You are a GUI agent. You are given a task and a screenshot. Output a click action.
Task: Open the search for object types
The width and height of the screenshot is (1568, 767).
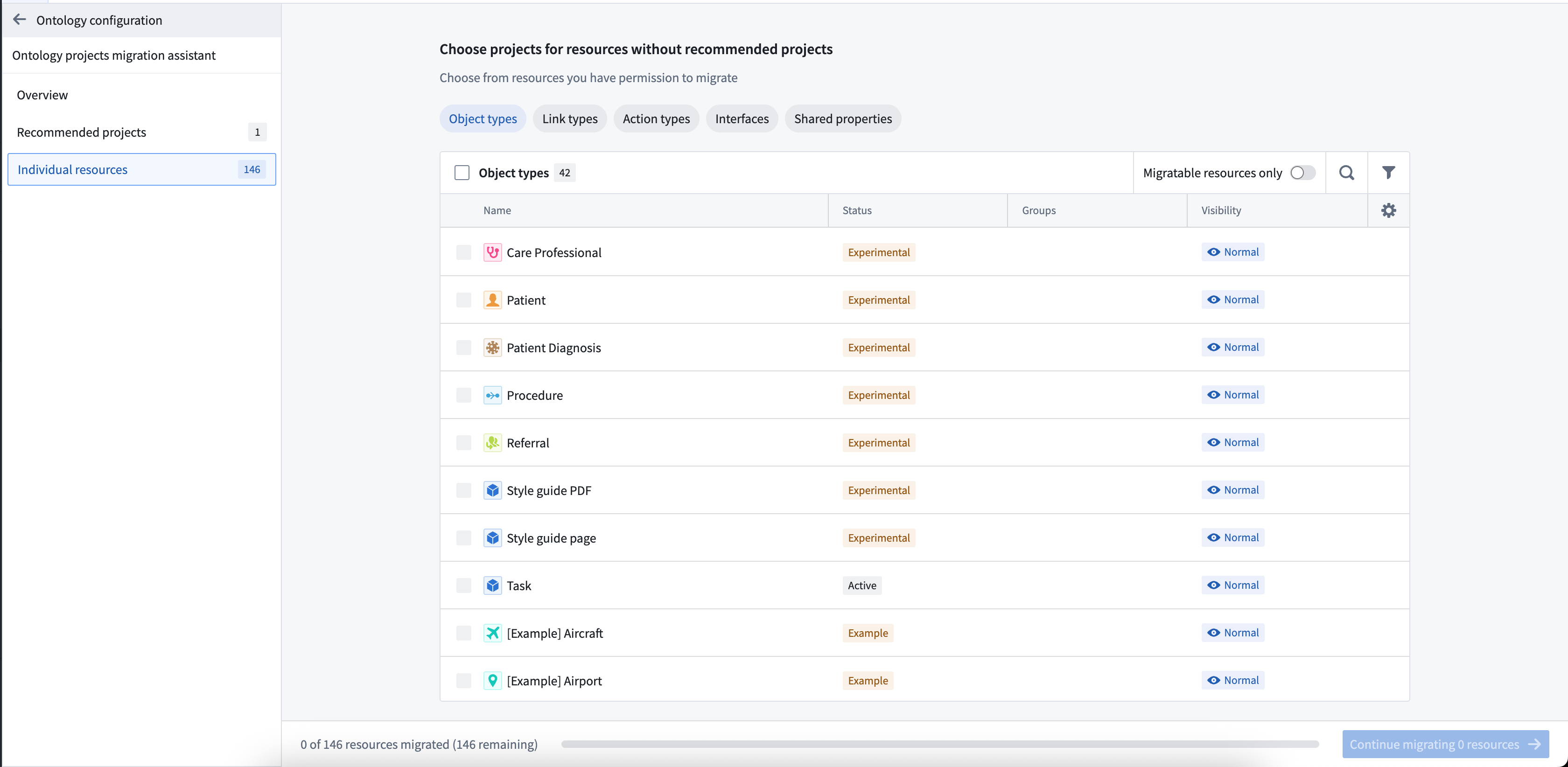(x=1347, y=172)
